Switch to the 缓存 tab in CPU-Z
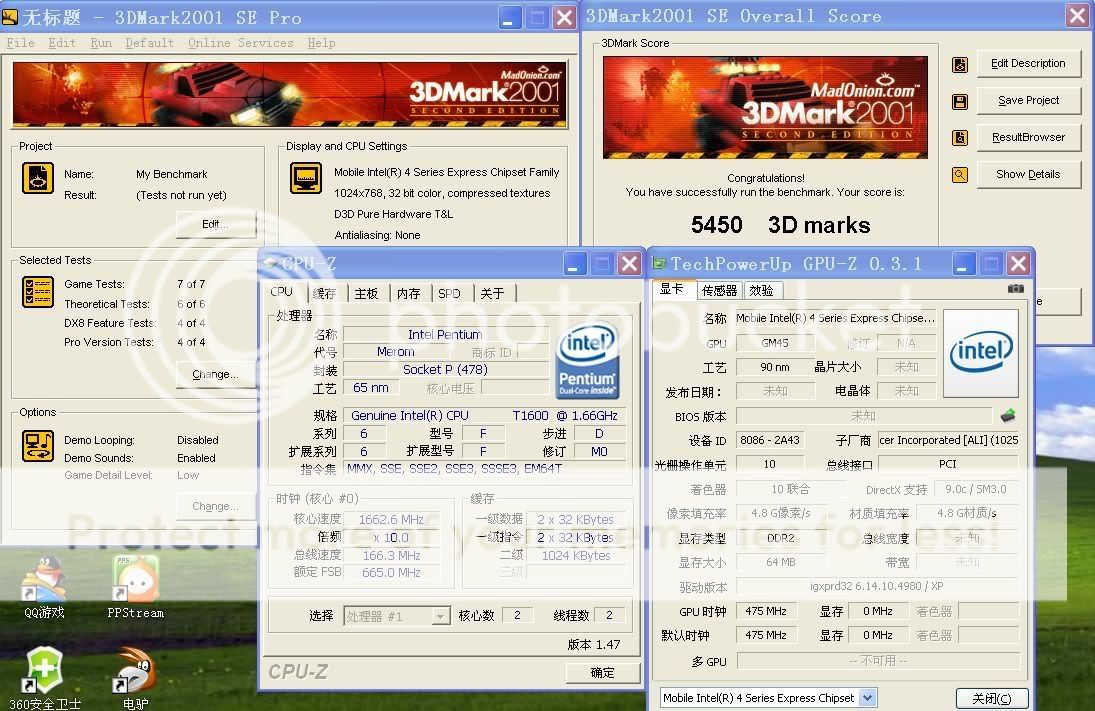1095x711 pixels. coord(324,293)
